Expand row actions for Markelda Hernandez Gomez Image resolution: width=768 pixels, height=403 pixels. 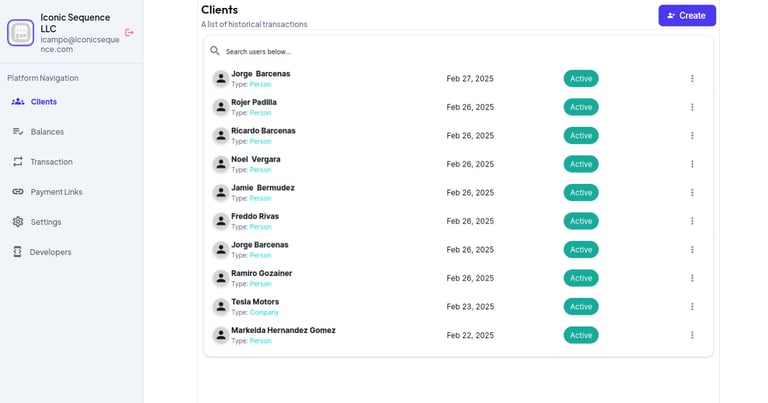[692, 335]
